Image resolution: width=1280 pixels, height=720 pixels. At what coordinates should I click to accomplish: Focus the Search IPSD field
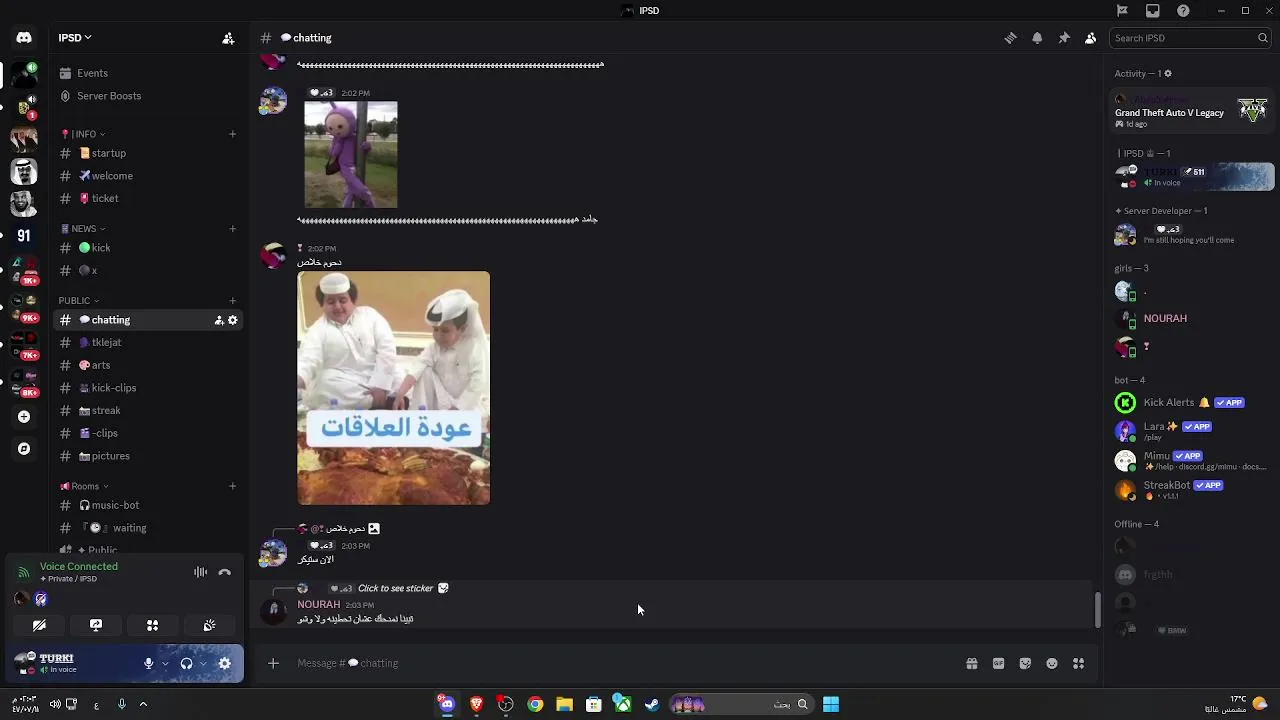coord(1190,38)
